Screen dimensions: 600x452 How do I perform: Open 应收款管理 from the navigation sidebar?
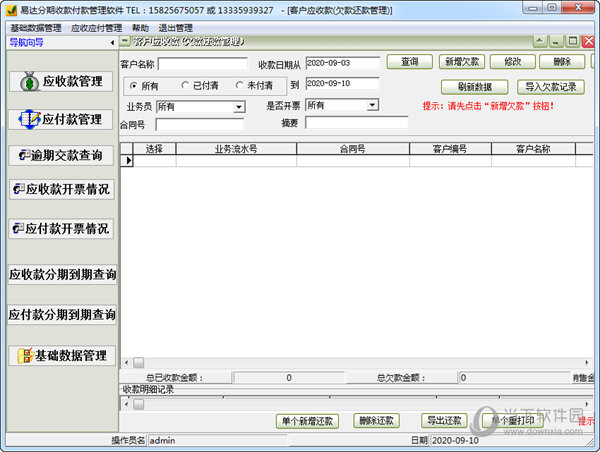click(x=62, y=82)
